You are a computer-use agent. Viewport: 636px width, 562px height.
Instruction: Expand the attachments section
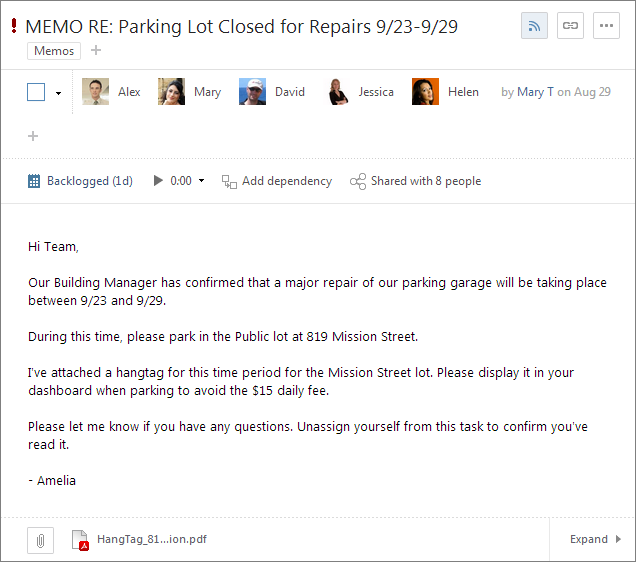pyautogui.click(x=595, y=539)
